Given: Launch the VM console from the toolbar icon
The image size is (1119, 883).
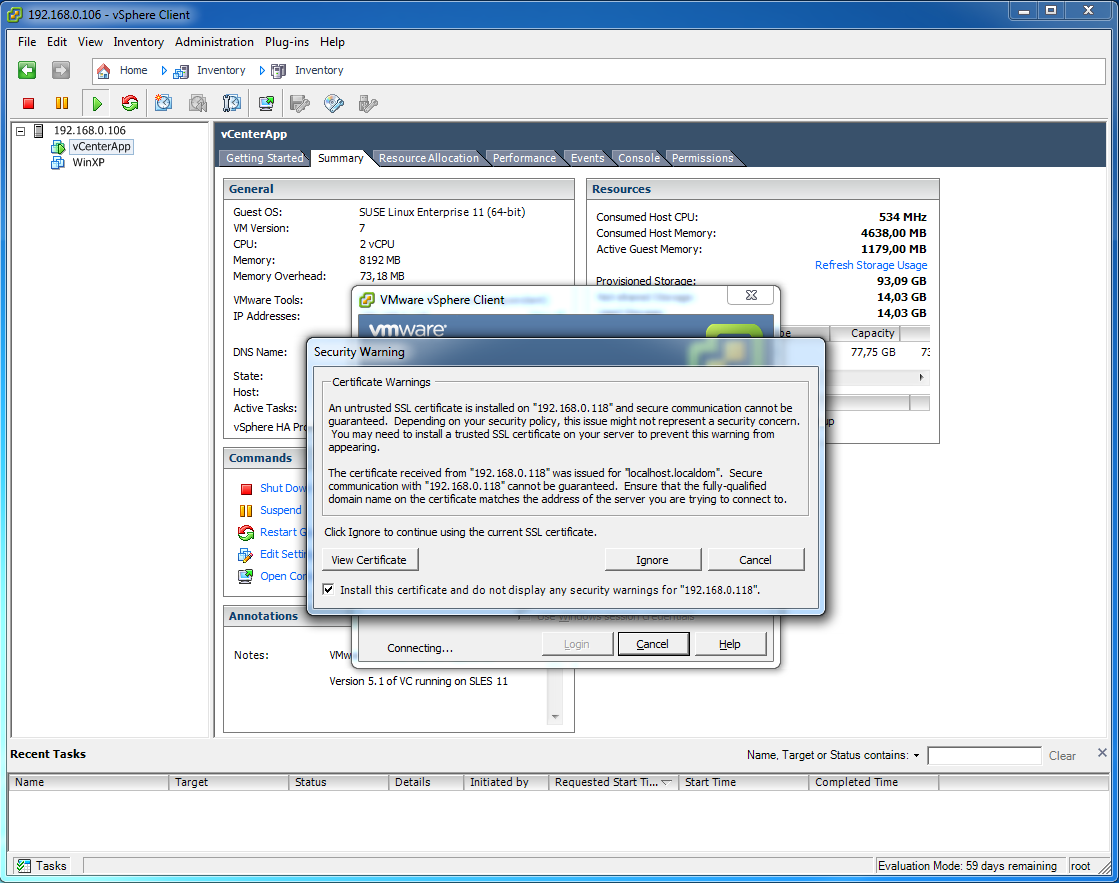Looking at the screenshot, I should pyautogui.click(x=266, y=104).
